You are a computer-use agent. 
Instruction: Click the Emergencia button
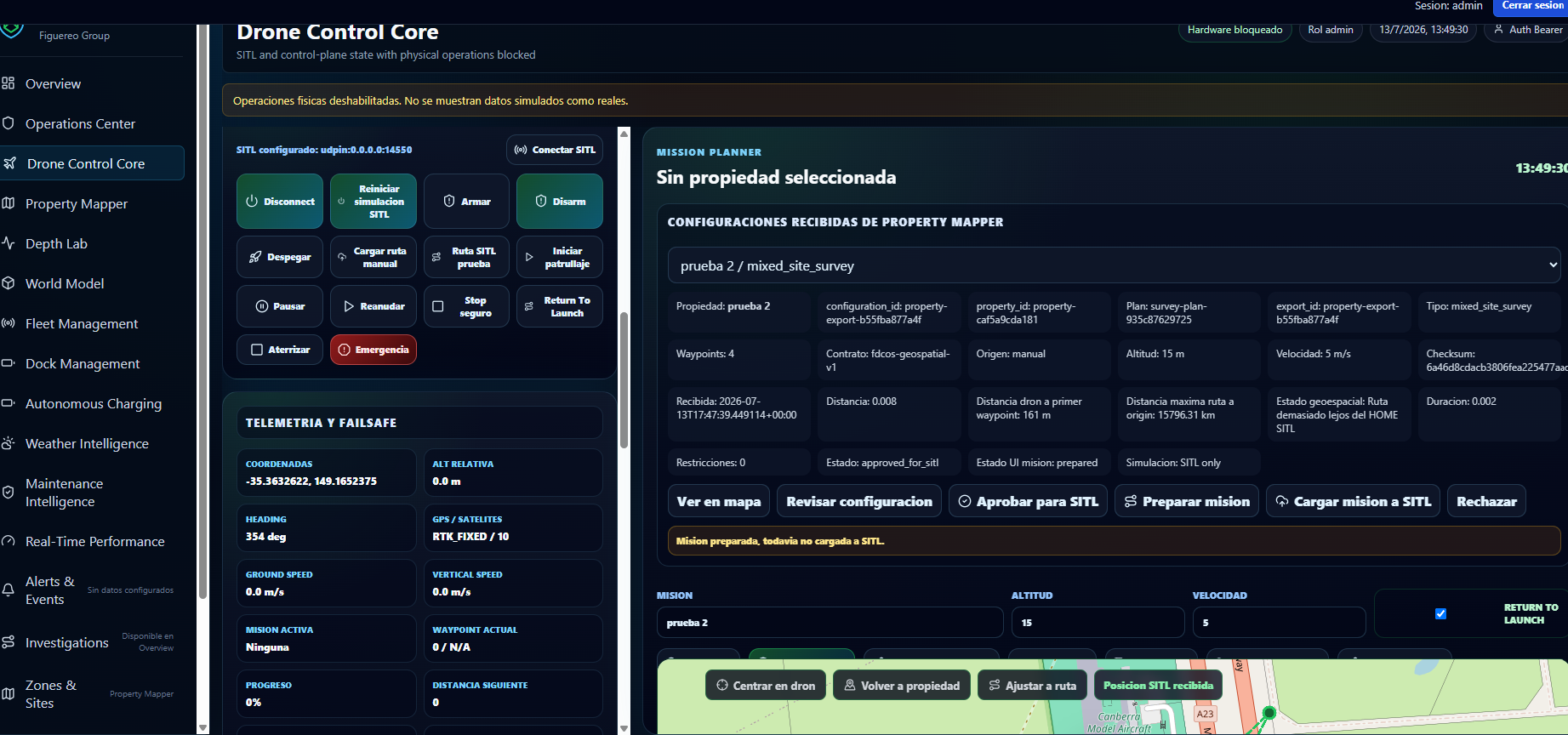click(373, 350)
